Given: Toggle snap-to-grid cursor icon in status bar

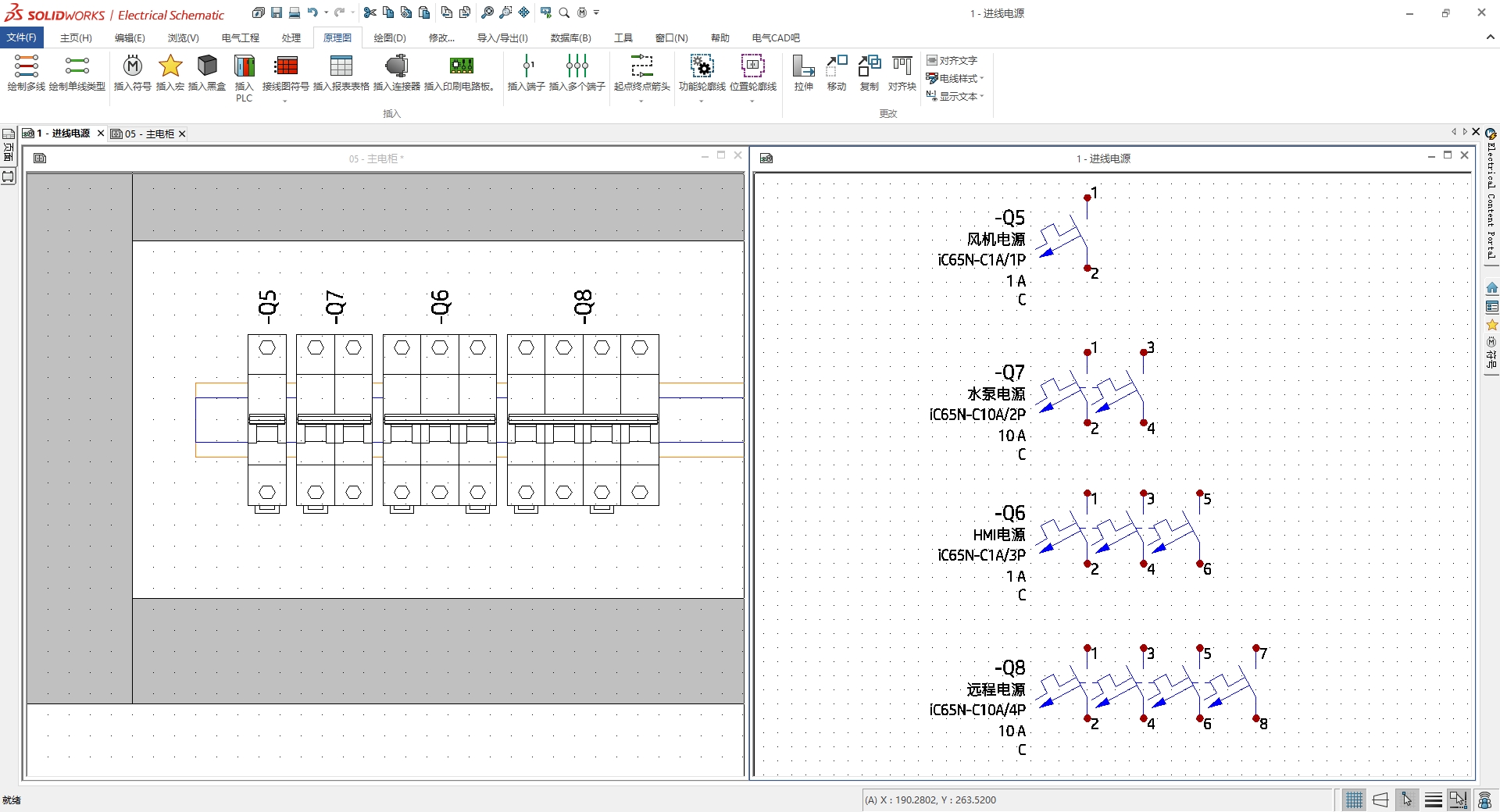Looking at the screenshot, I should click(1407, 800).
